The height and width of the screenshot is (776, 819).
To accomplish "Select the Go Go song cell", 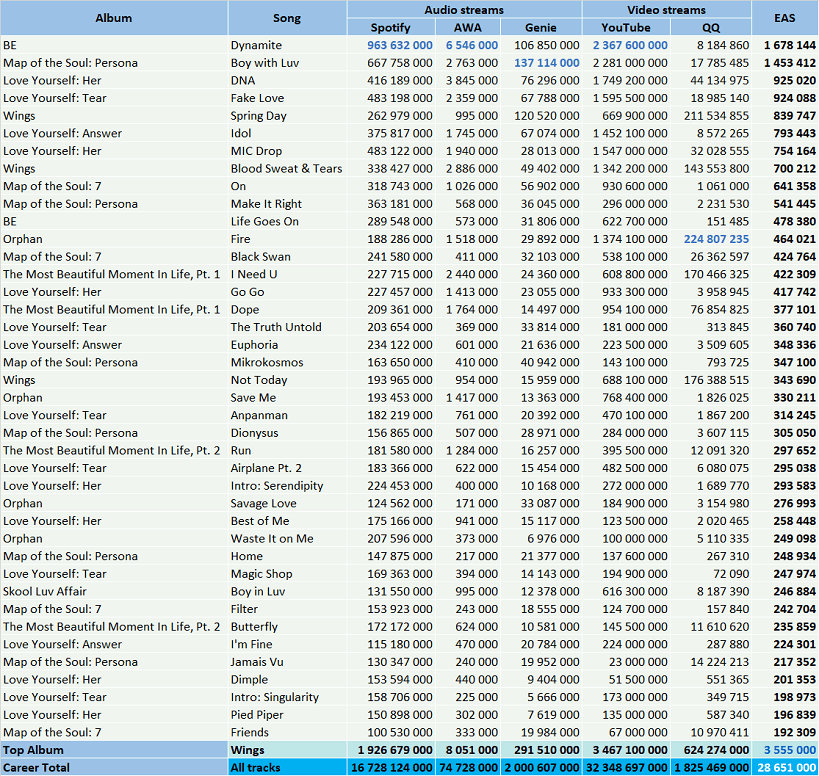I will click(287, 292).
